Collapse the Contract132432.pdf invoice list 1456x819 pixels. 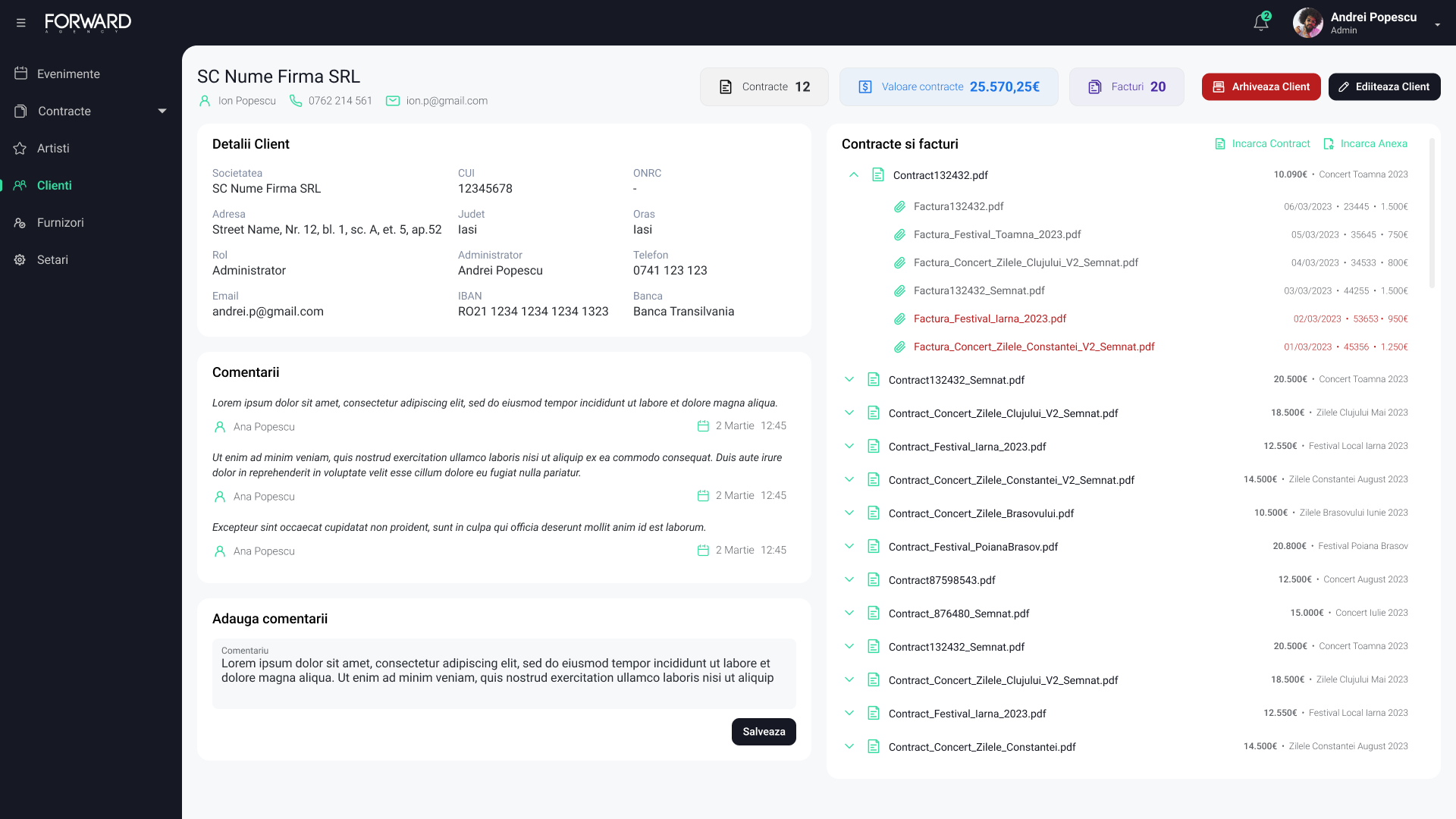853,174
